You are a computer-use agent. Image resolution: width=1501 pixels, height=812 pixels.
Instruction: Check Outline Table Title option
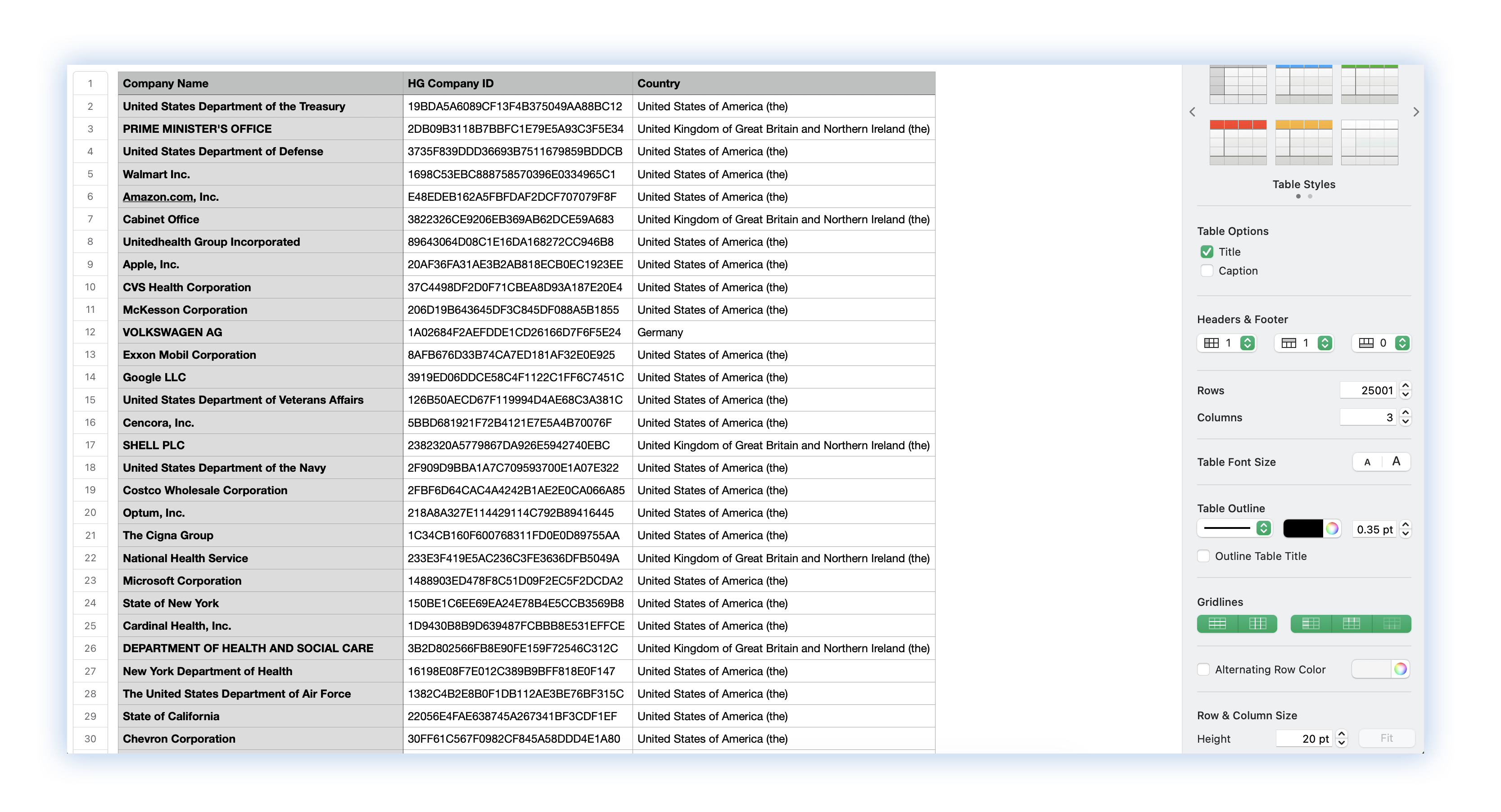coord(1203,556)
